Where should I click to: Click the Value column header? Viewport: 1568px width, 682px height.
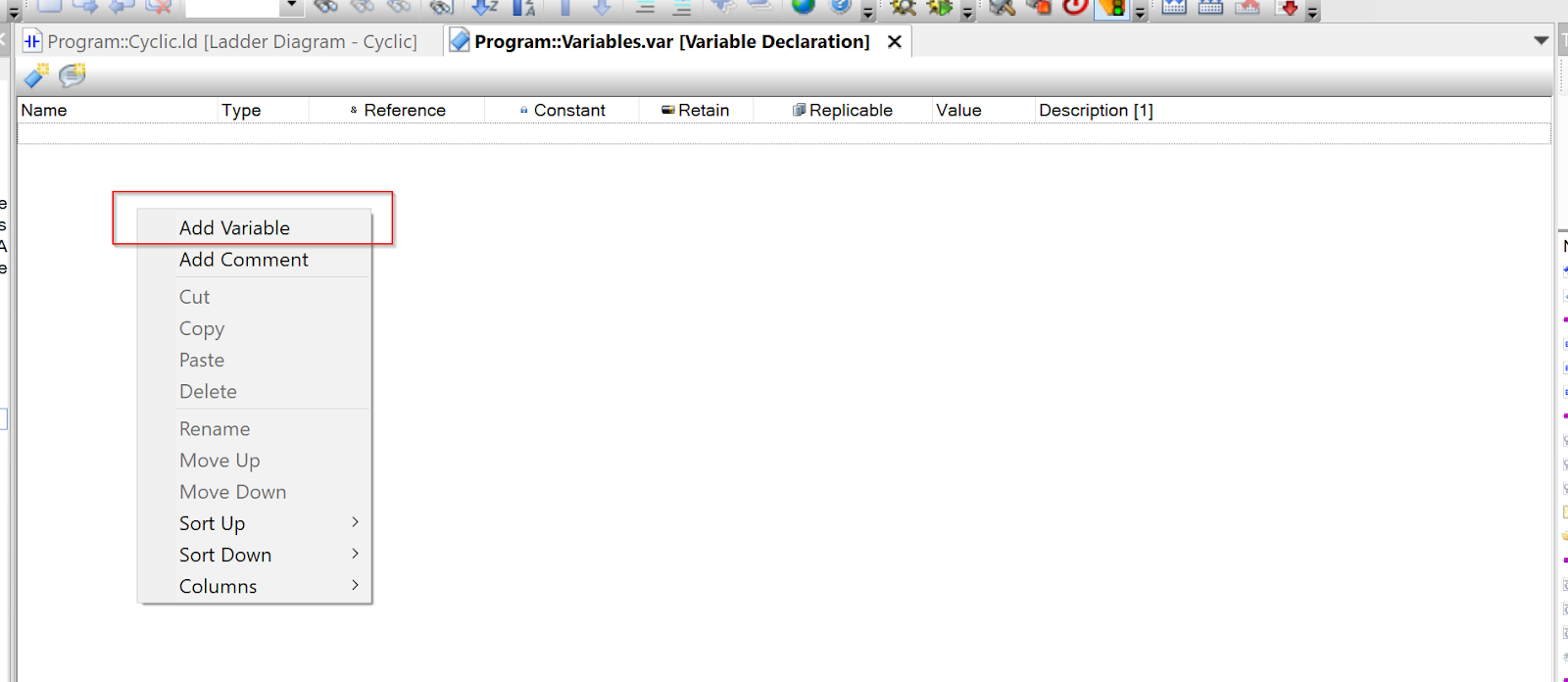984,110
